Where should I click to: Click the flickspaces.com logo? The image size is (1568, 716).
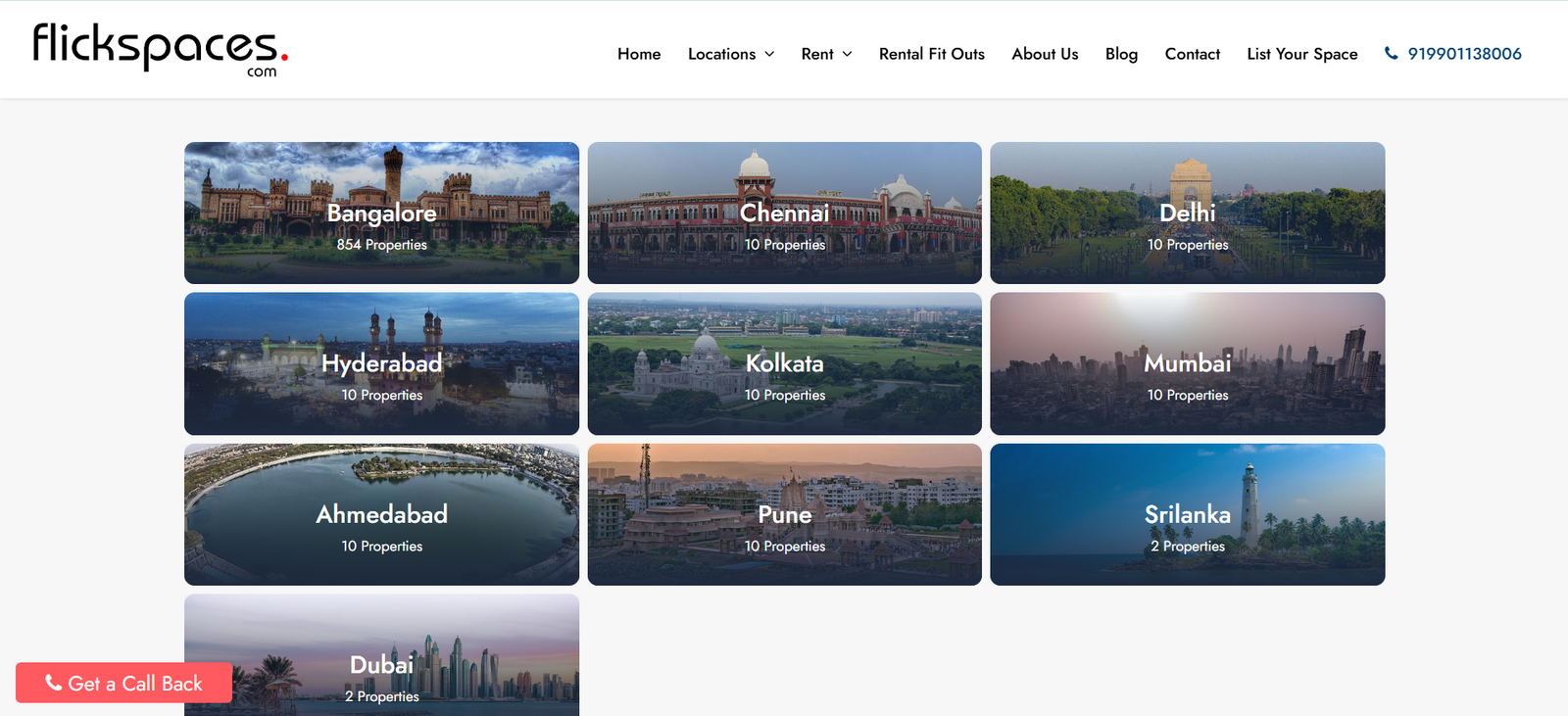click(x=160, y=49)
